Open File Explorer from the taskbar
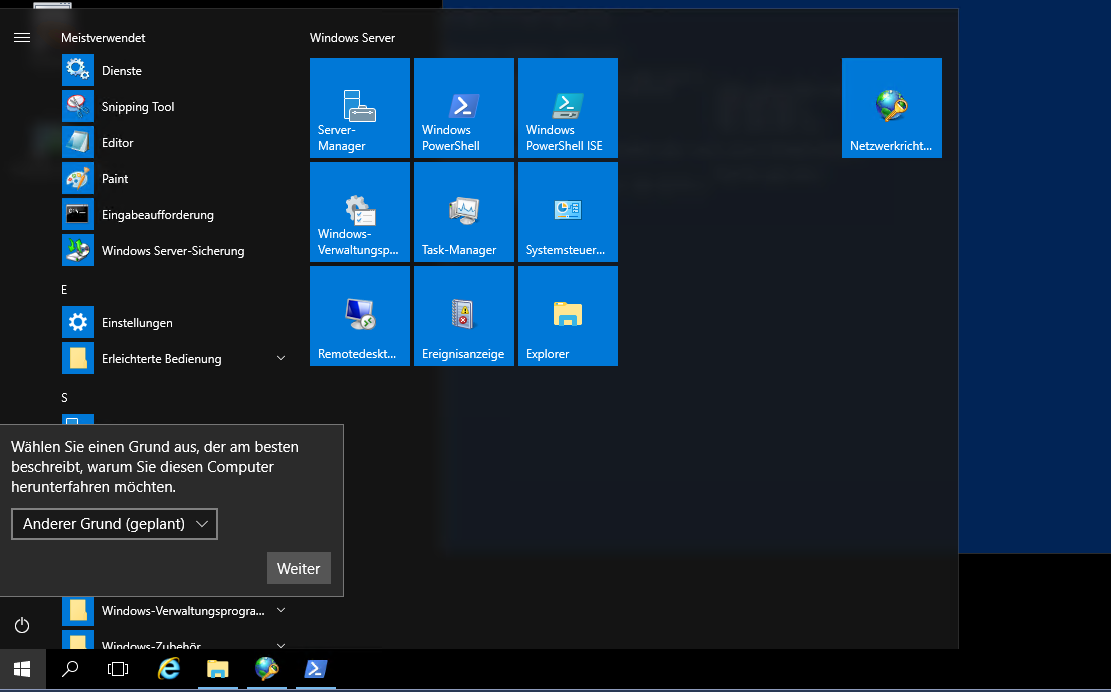This screenshot has width=1111, height=692. click(x=218, y=669)
